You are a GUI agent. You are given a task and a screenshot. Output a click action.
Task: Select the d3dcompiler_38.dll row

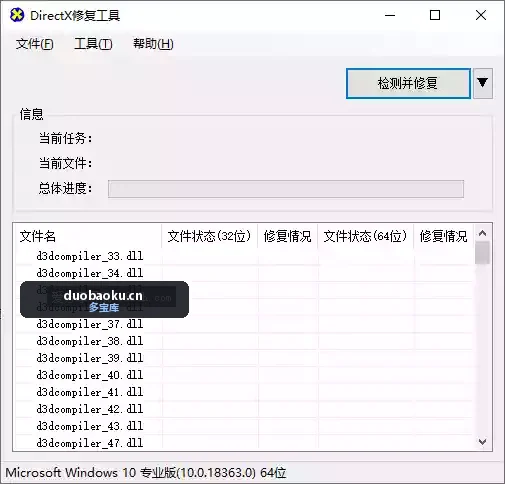pyautogui.click(x=244, y=341)
